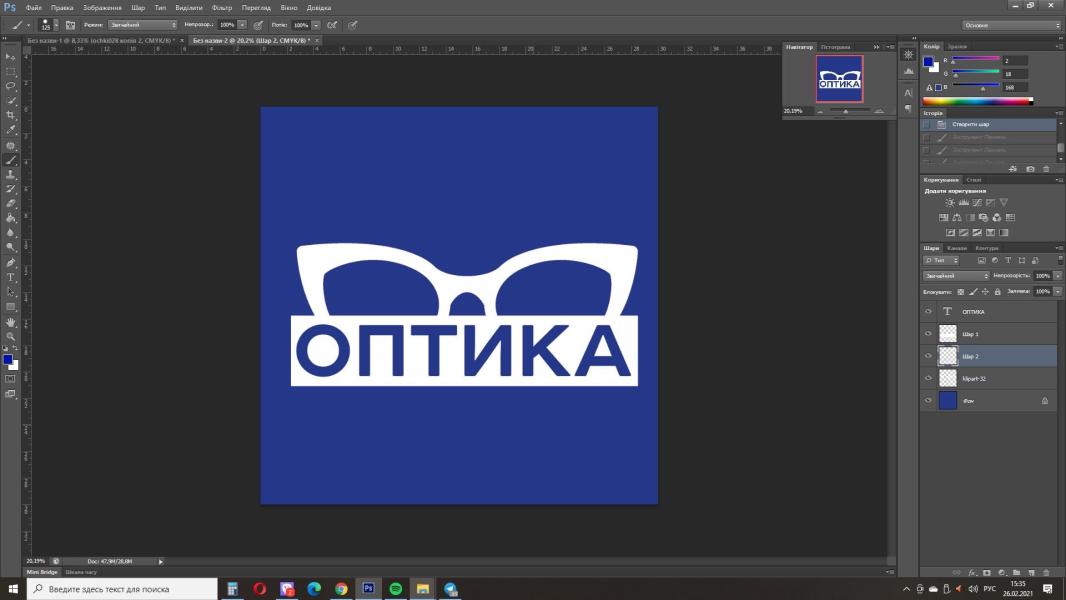Screen dimensions: 1066x600
Task: Open the layer blend mode dropdown
Action: pos(956,276)
